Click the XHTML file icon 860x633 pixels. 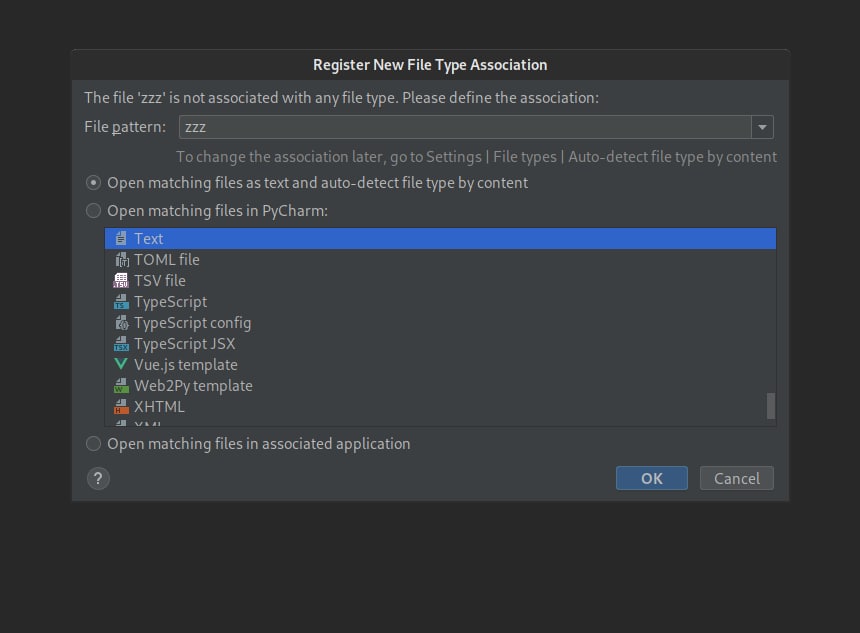click(x=121, y=406)
